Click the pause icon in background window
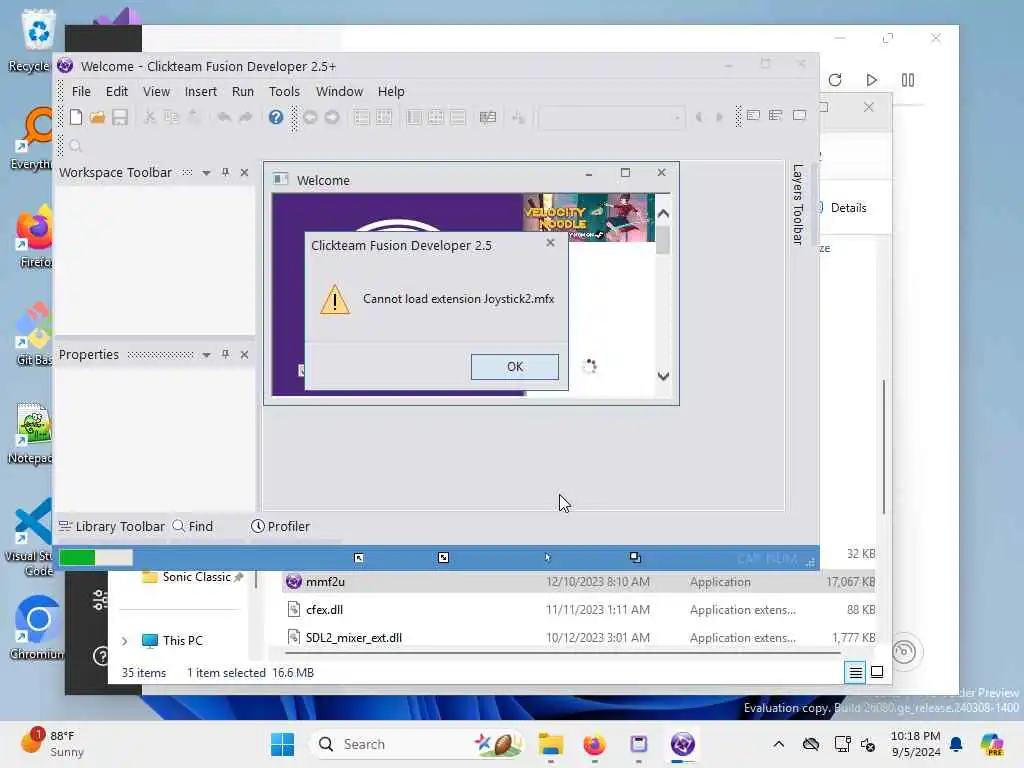 coord(908,80)
